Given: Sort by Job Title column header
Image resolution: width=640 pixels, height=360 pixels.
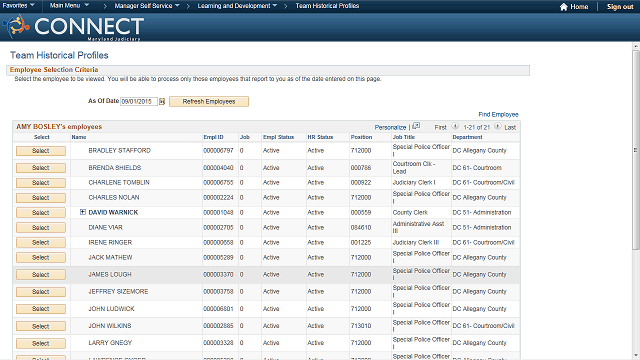Looking at the screenshot, I should tap(404, 137).
